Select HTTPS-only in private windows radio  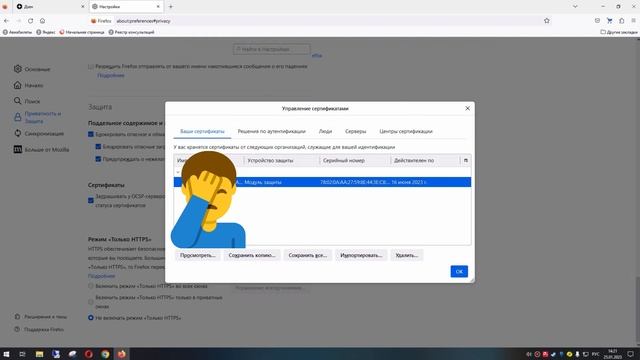(91, 302)
